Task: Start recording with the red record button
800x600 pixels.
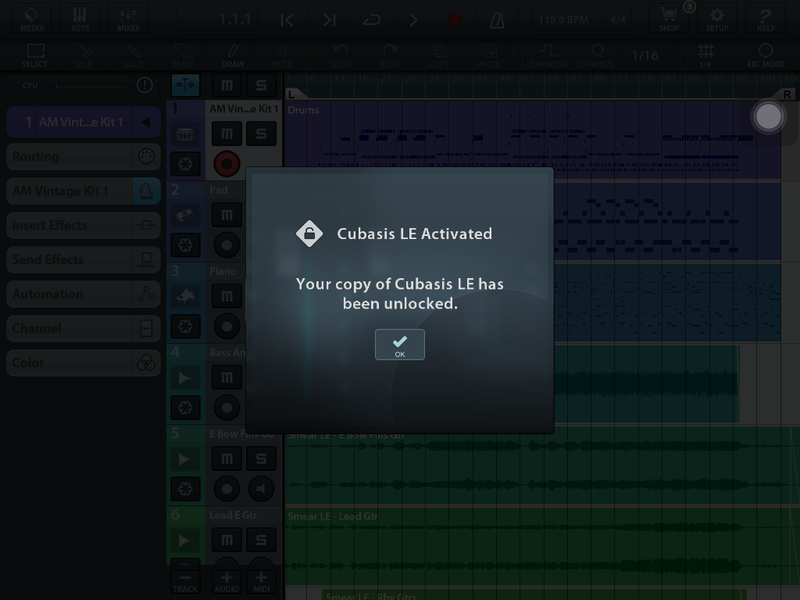Action: [x=455, y=20]
